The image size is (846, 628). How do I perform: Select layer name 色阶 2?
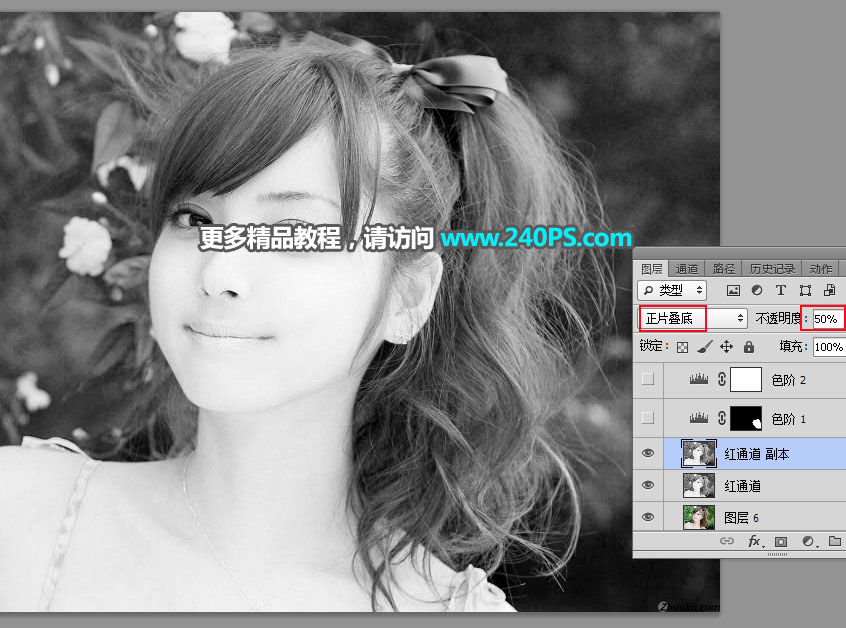pos(788,380)
